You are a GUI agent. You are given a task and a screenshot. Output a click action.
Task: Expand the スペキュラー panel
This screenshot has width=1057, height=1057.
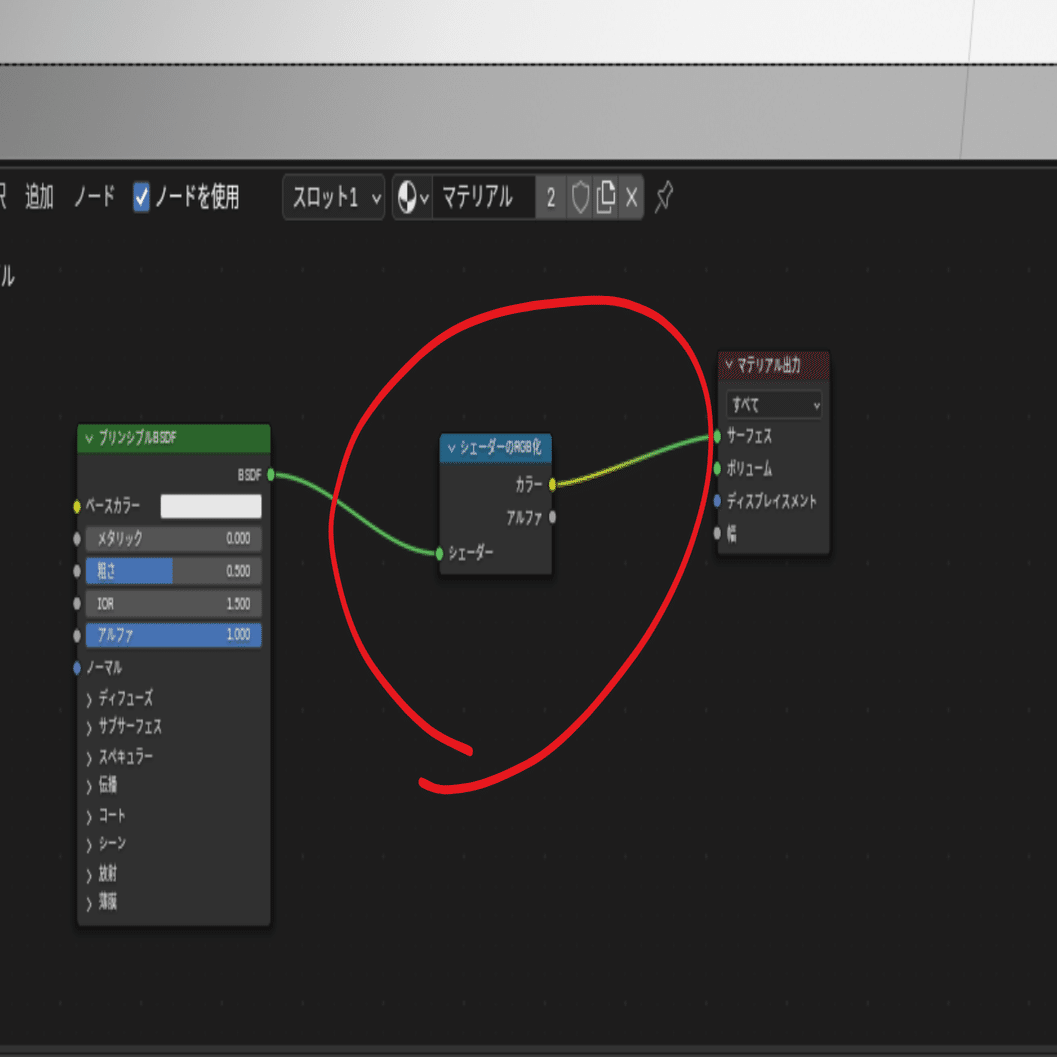119,757
